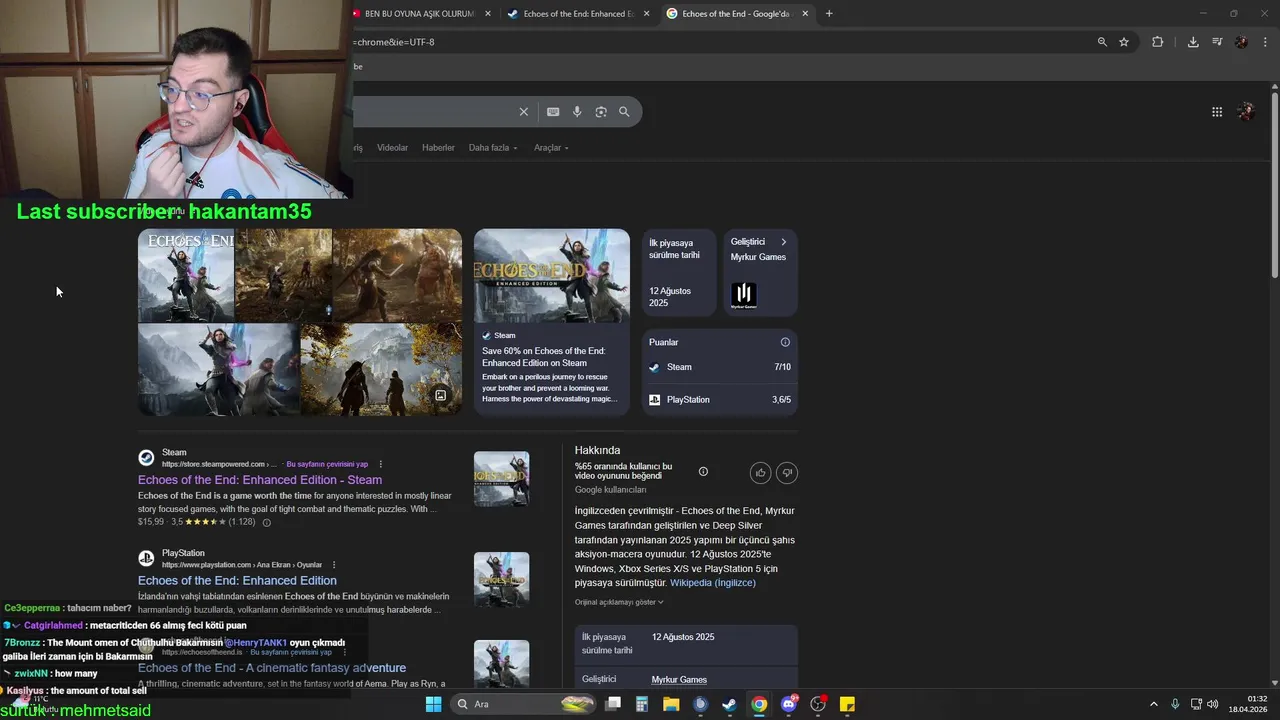Click the Steam 7/10 rating row
This screenshot has height=720, width=1280.
tap(720, 367)
